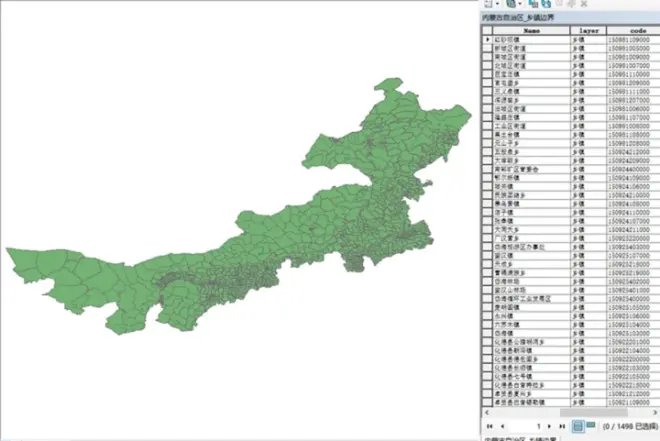Open the Table Options menu icon

coord(487,5)
